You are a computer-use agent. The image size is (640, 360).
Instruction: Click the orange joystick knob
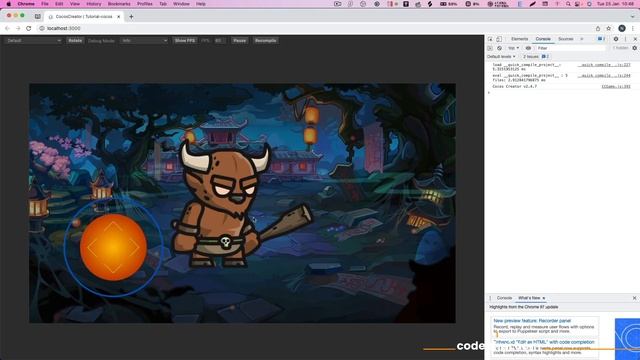(113, 247)
